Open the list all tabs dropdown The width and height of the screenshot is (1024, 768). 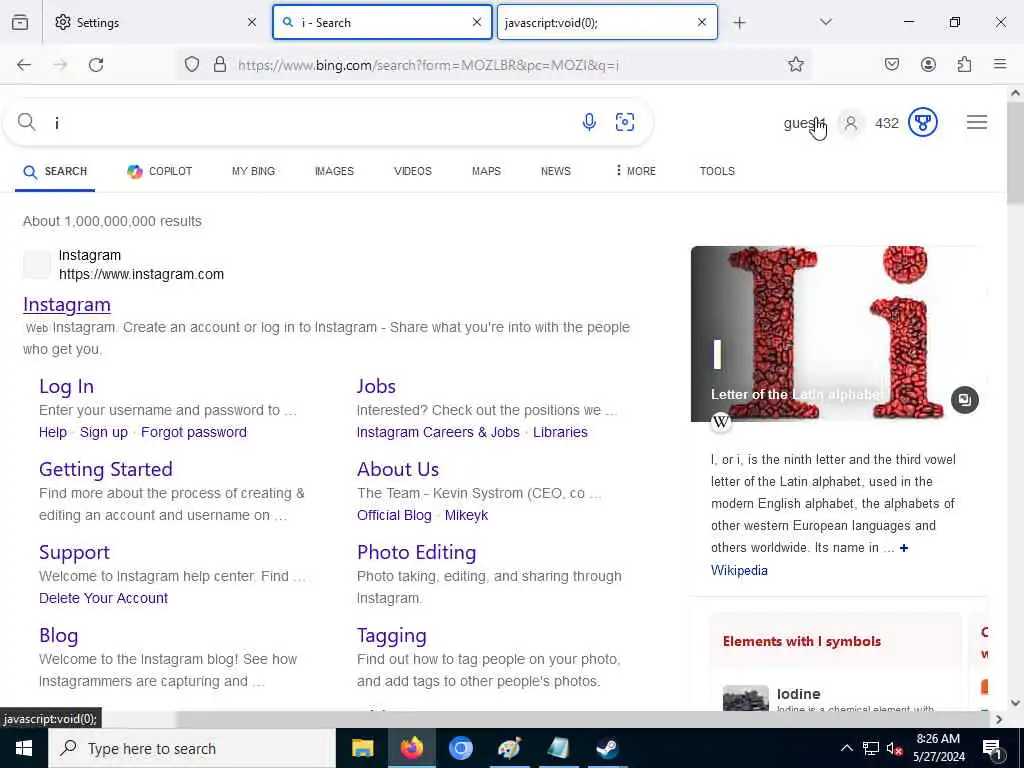[x=825, y=22]
